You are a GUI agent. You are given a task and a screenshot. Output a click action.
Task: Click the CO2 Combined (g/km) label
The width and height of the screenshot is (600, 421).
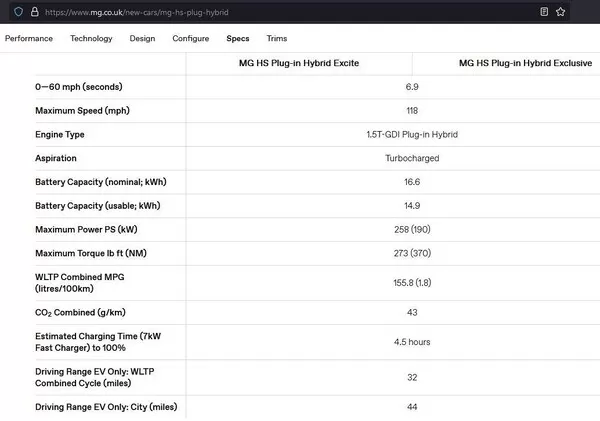(80, 312)
